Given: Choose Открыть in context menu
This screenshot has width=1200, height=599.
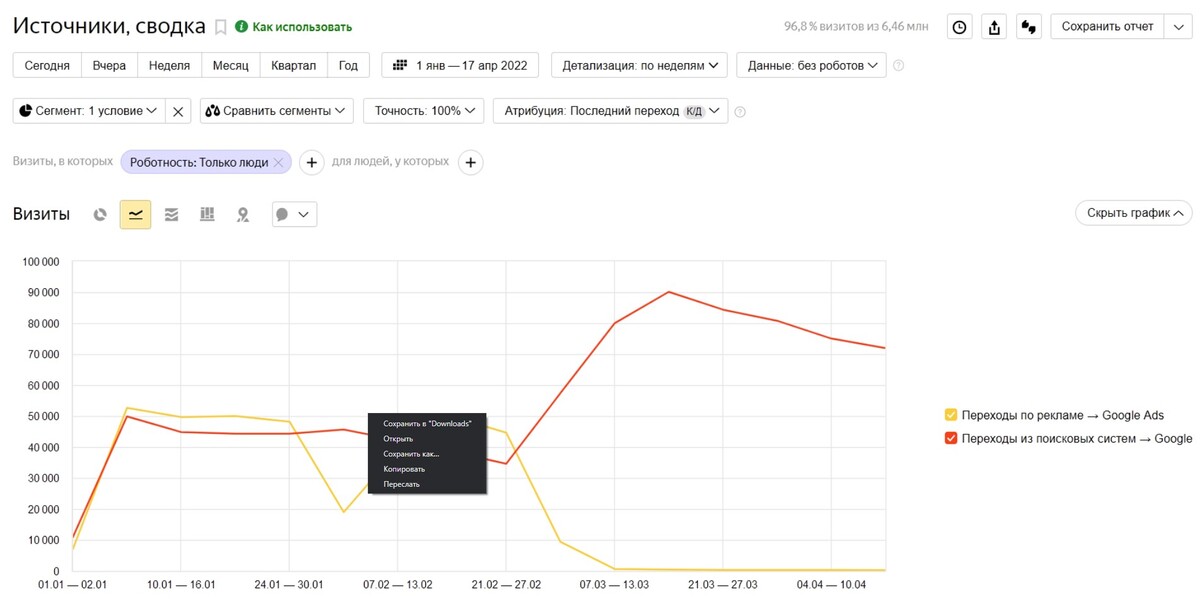Looking at the screenshot, I should [427, 438].
